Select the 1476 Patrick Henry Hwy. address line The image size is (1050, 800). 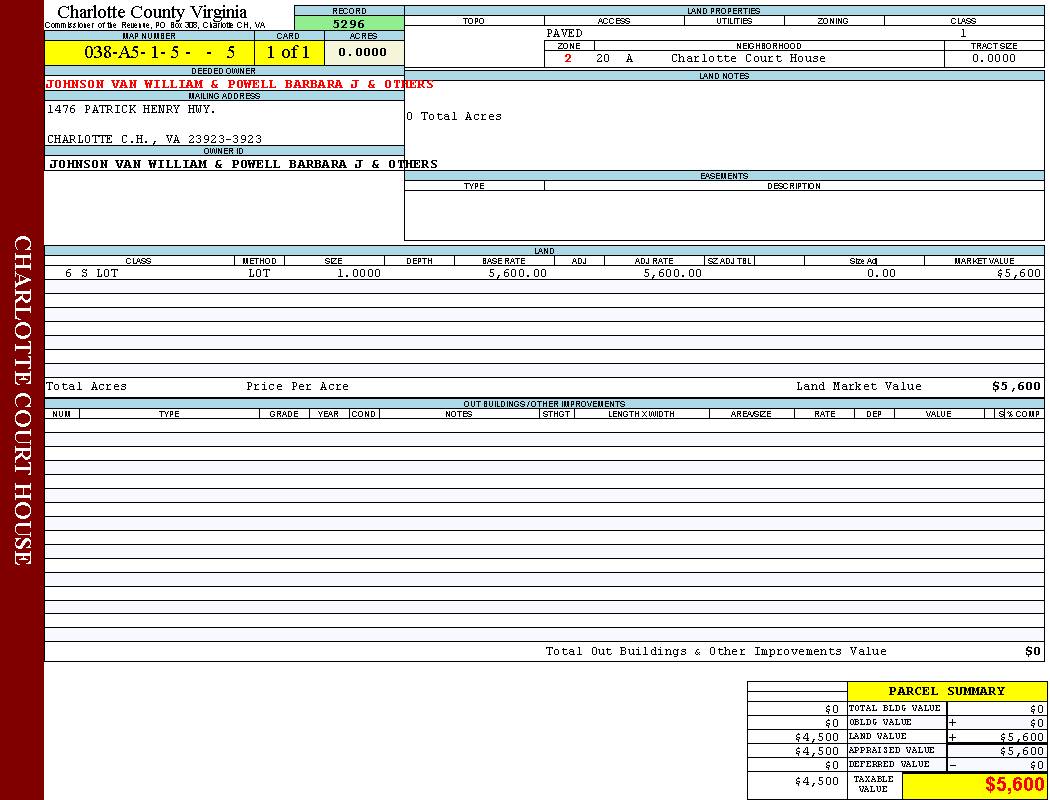pos(131,109)
